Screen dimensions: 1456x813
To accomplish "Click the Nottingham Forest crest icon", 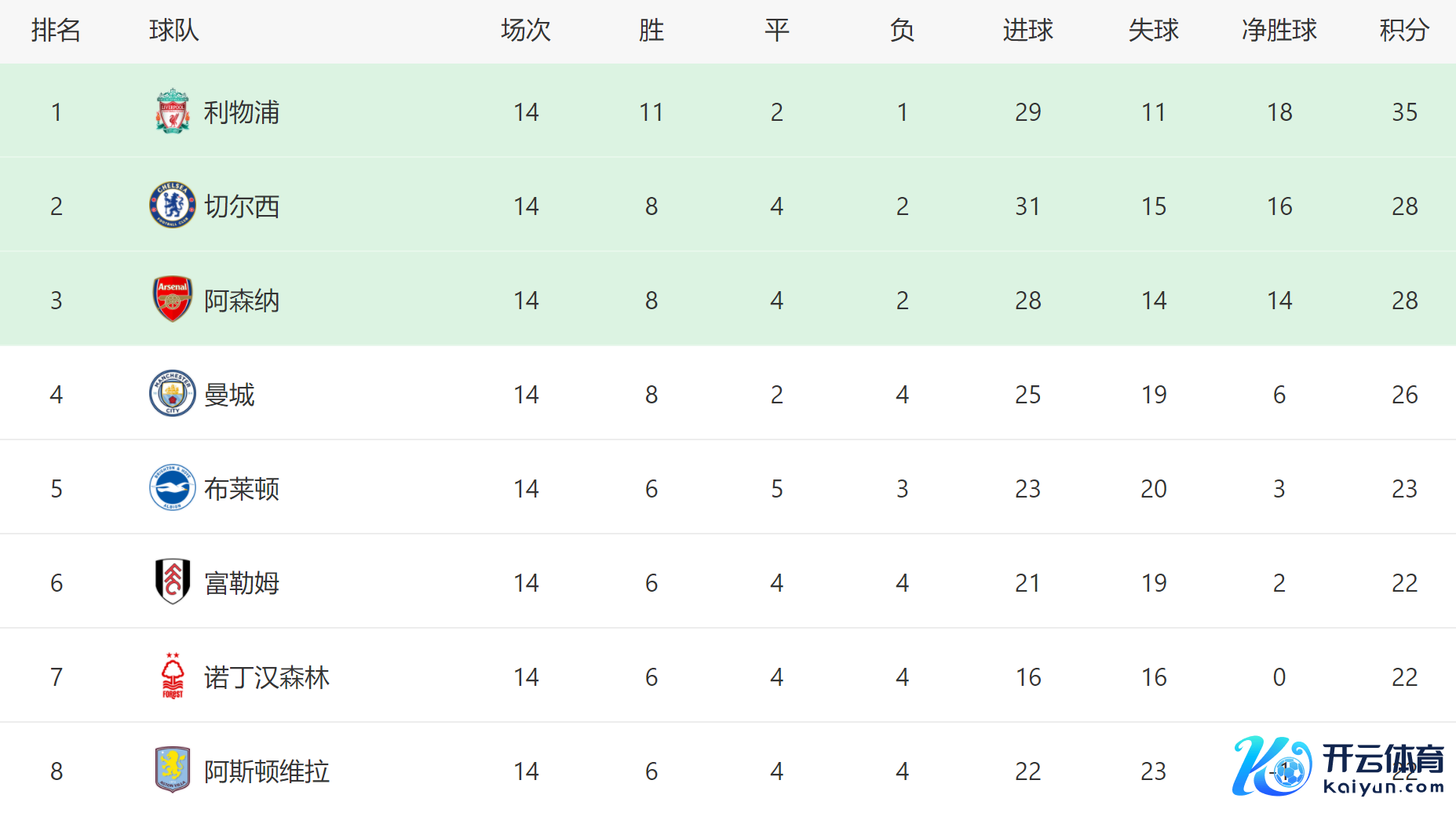I will click(x=172, y=676).
